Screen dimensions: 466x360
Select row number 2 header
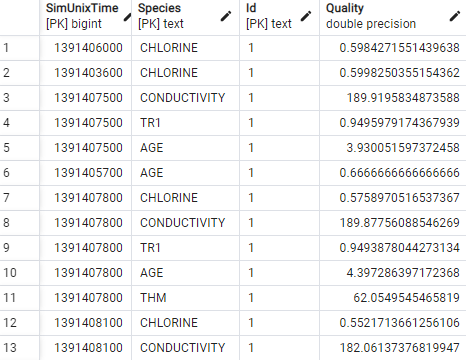click(19, 73)
